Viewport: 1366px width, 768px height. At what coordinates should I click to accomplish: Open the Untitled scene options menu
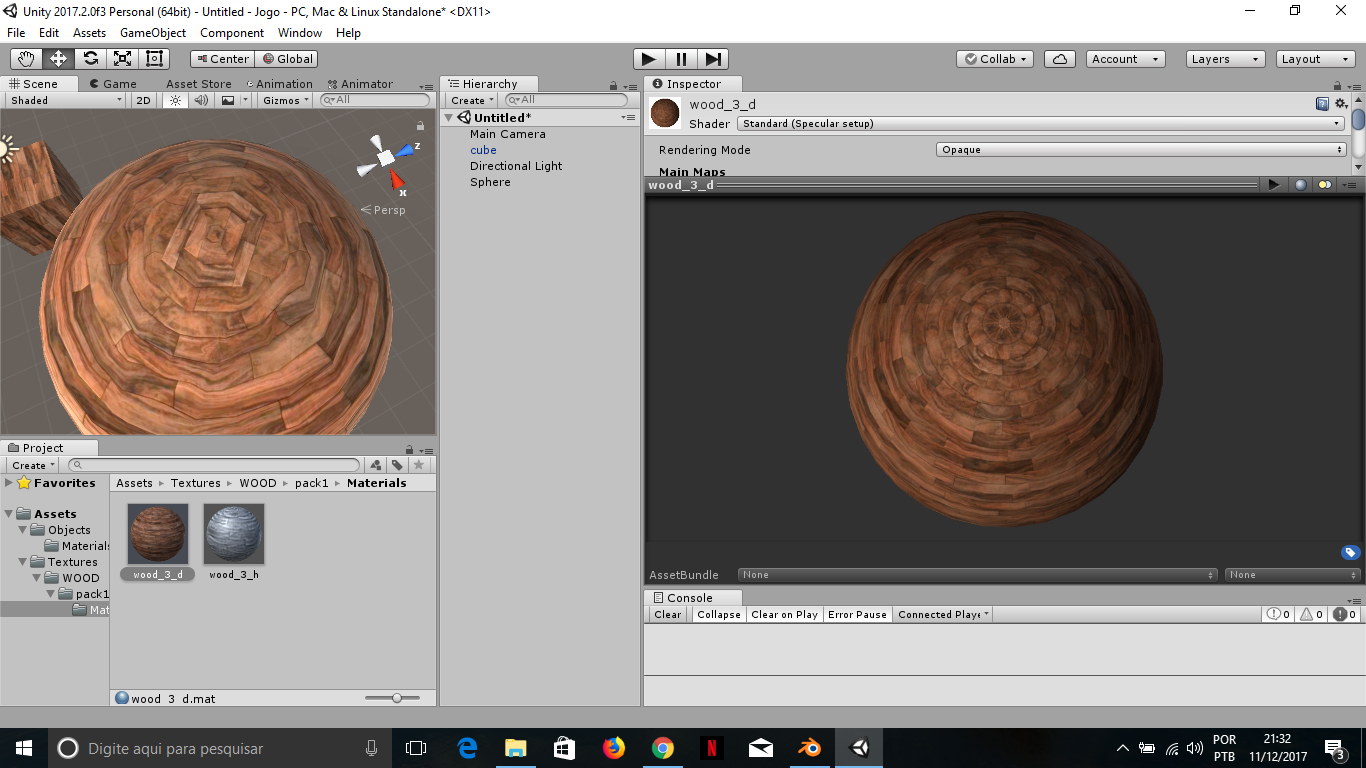628,118
